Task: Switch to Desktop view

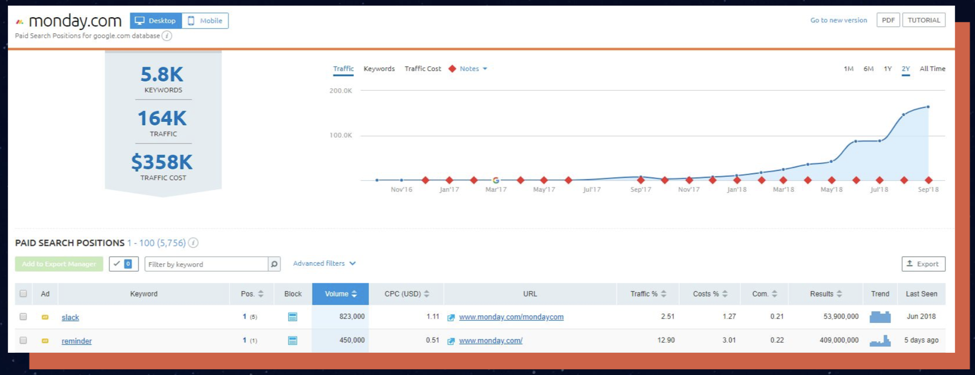Action: click(156, 21)
